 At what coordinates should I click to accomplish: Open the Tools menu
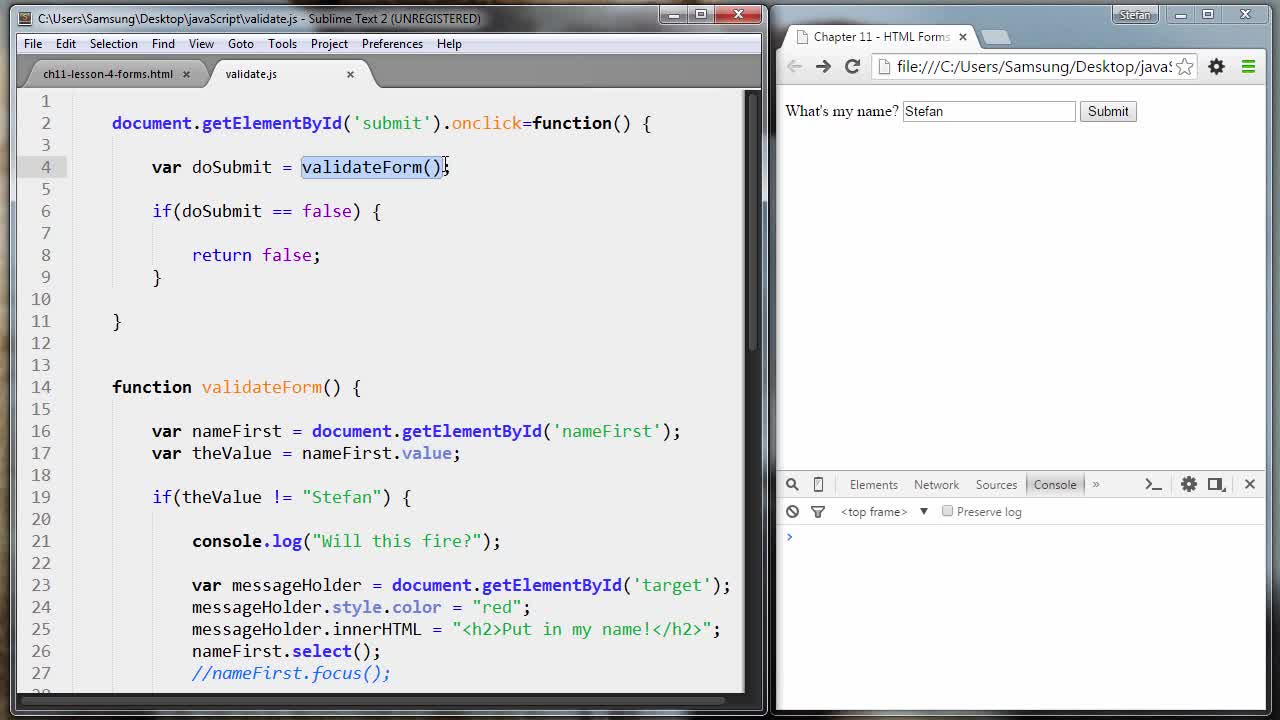click(282, 44)
